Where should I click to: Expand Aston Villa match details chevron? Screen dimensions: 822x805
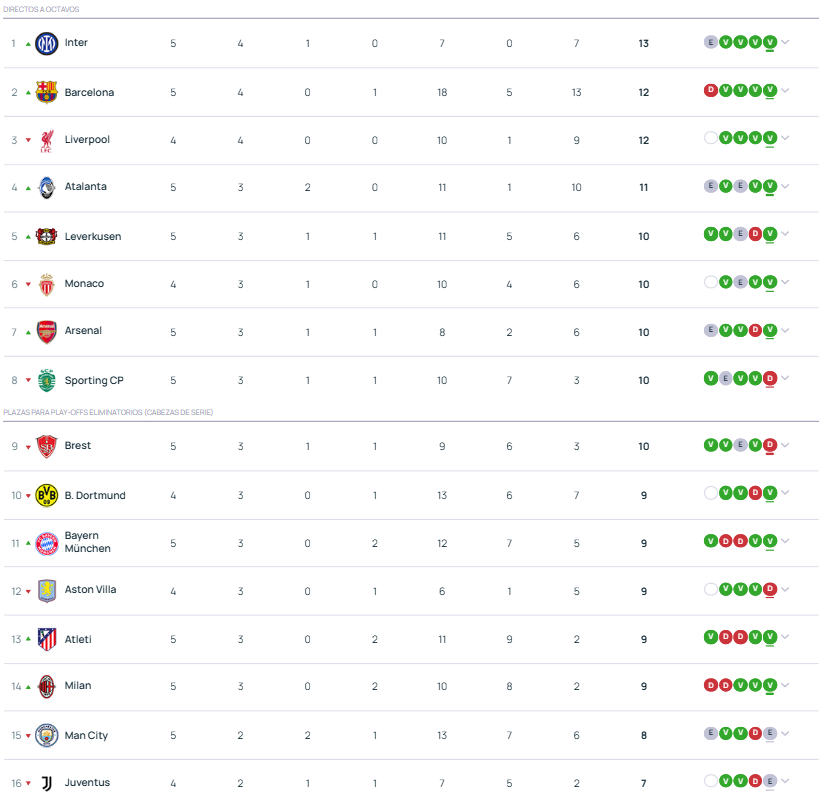click(785, 589)
